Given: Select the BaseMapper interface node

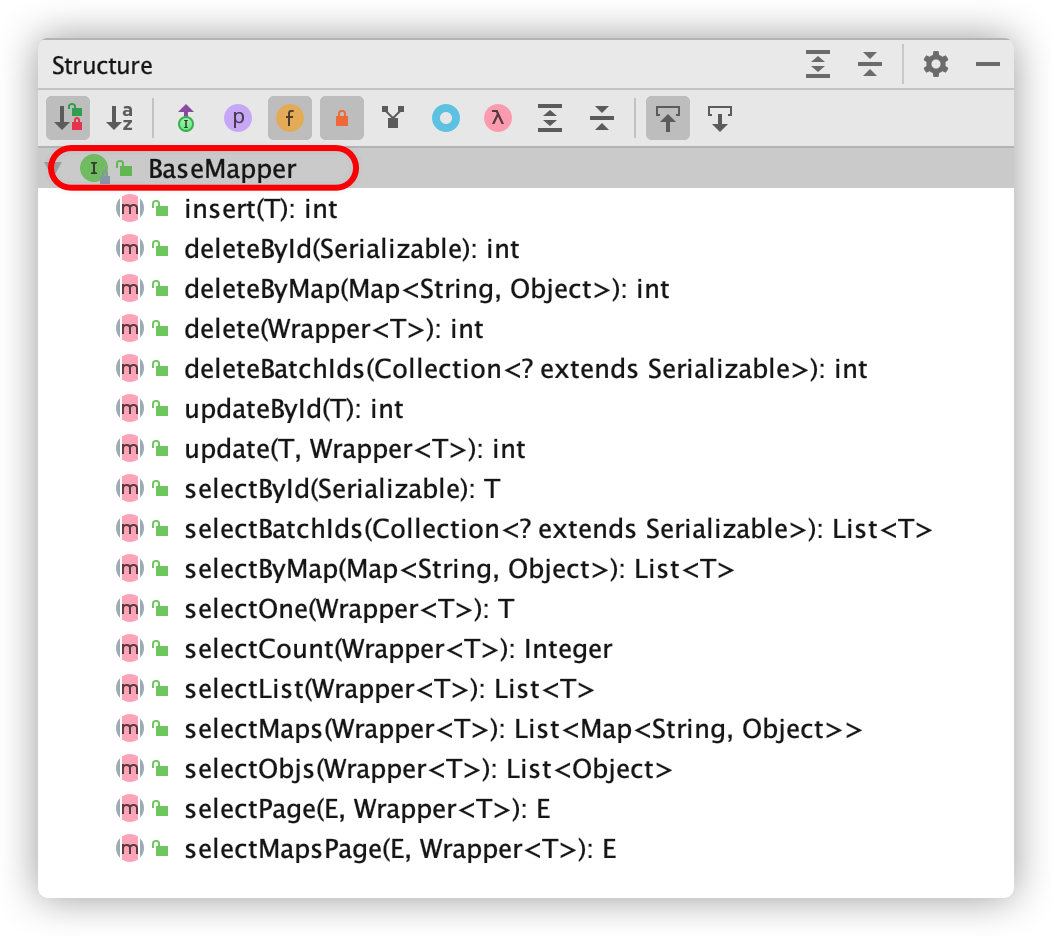Looking at the screenshot, I should tap(222, 169).
